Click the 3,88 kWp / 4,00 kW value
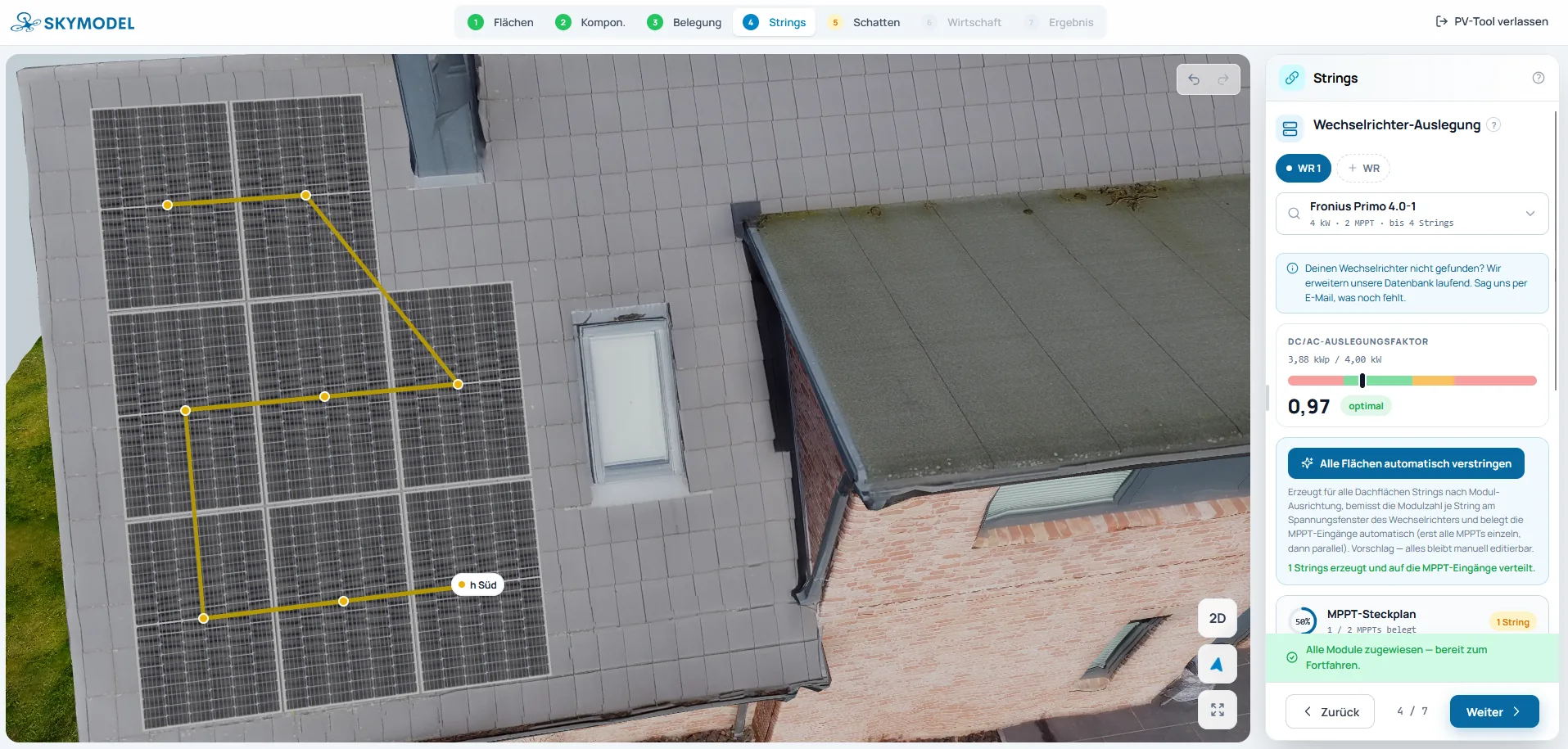 pyautogui.click(x=1335, y=359)
